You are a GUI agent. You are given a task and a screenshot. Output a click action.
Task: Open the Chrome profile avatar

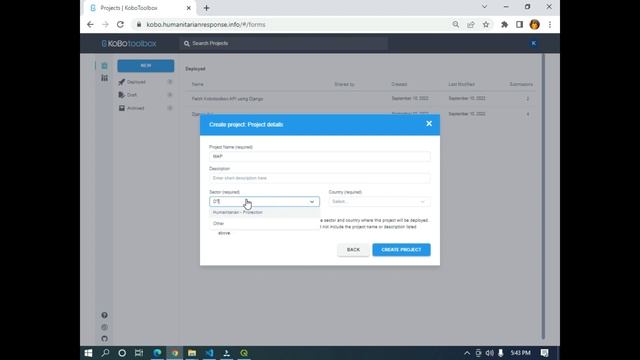point(534,24)
